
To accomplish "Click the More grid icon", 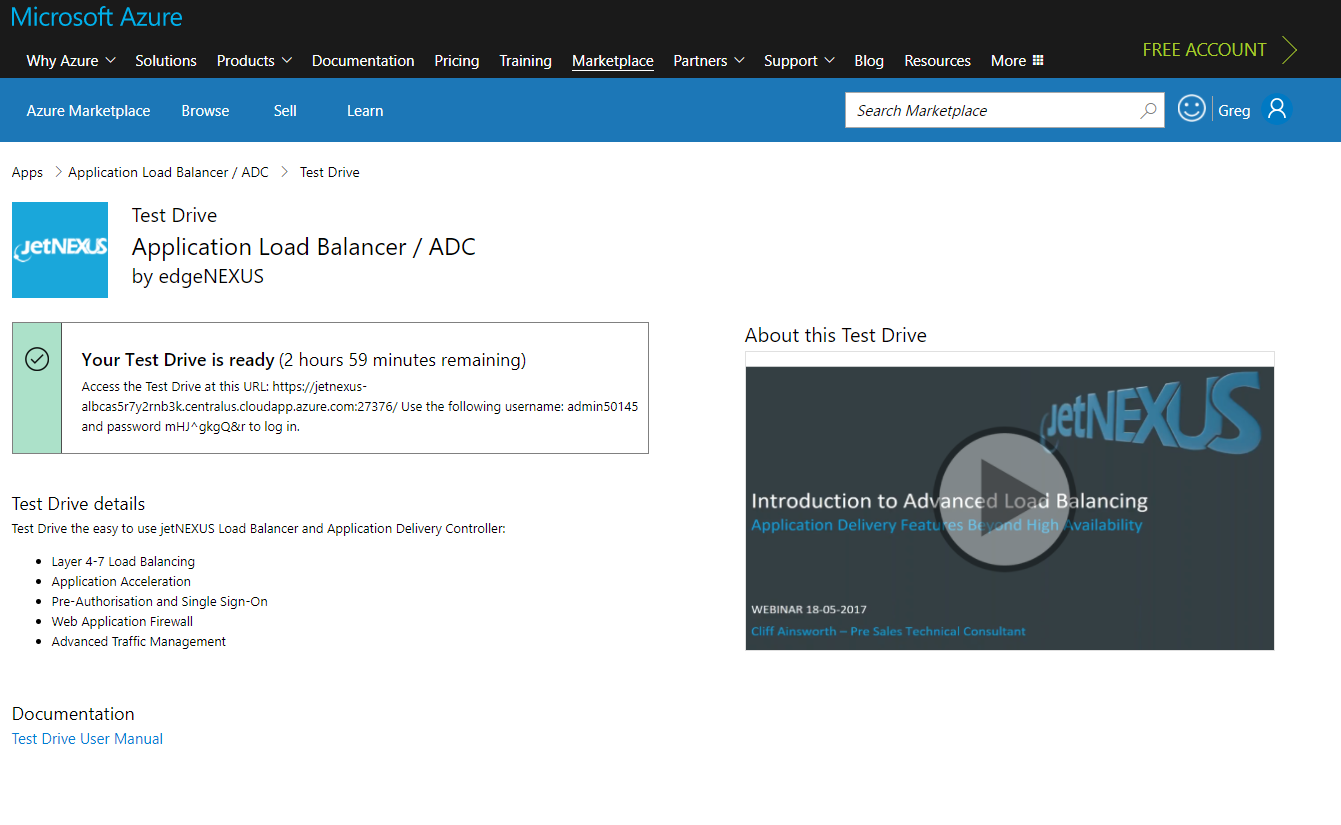I will (x=1038, y=60).
